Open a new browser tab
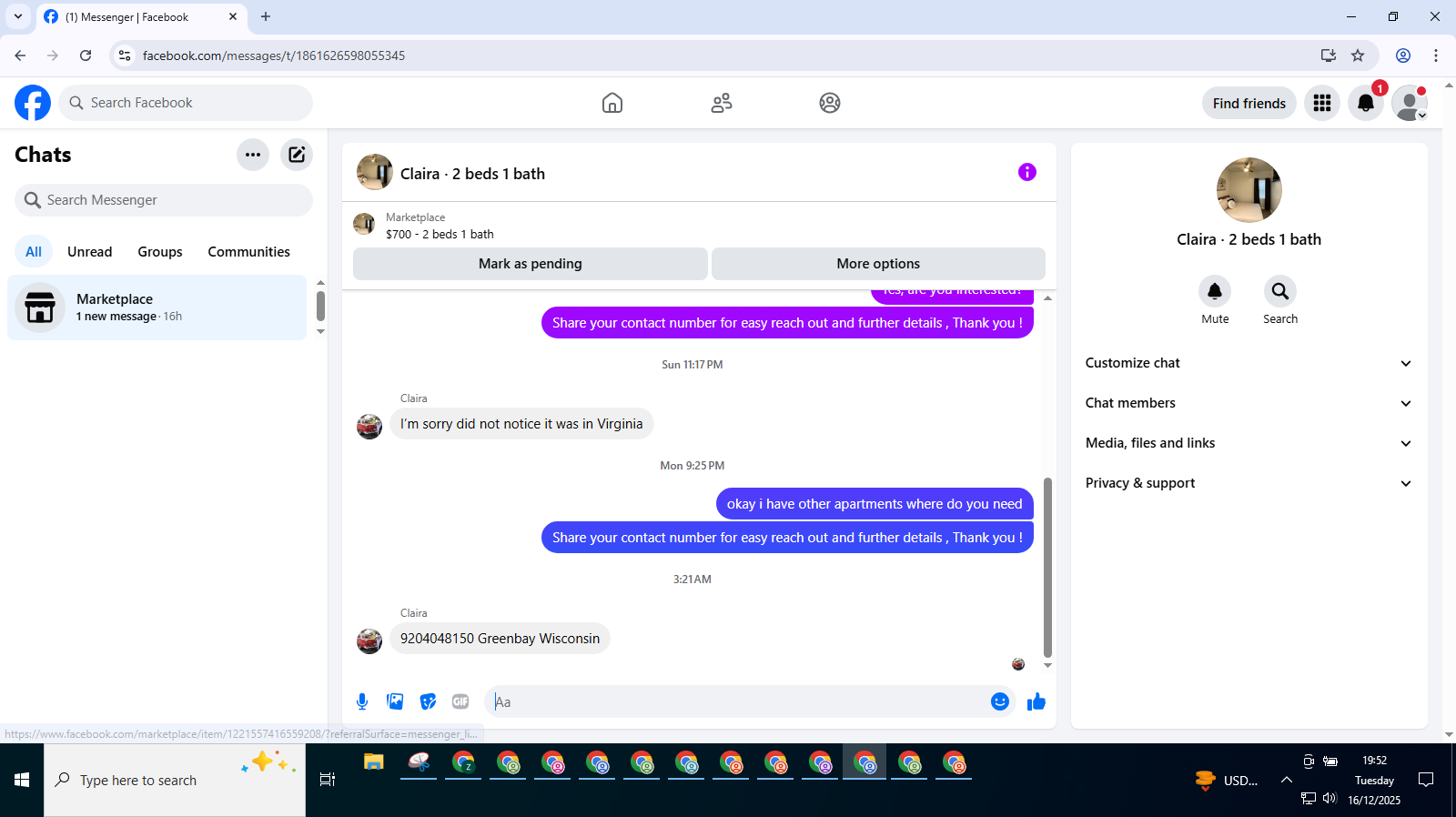 pyautogui.click(x=266, y=16)
